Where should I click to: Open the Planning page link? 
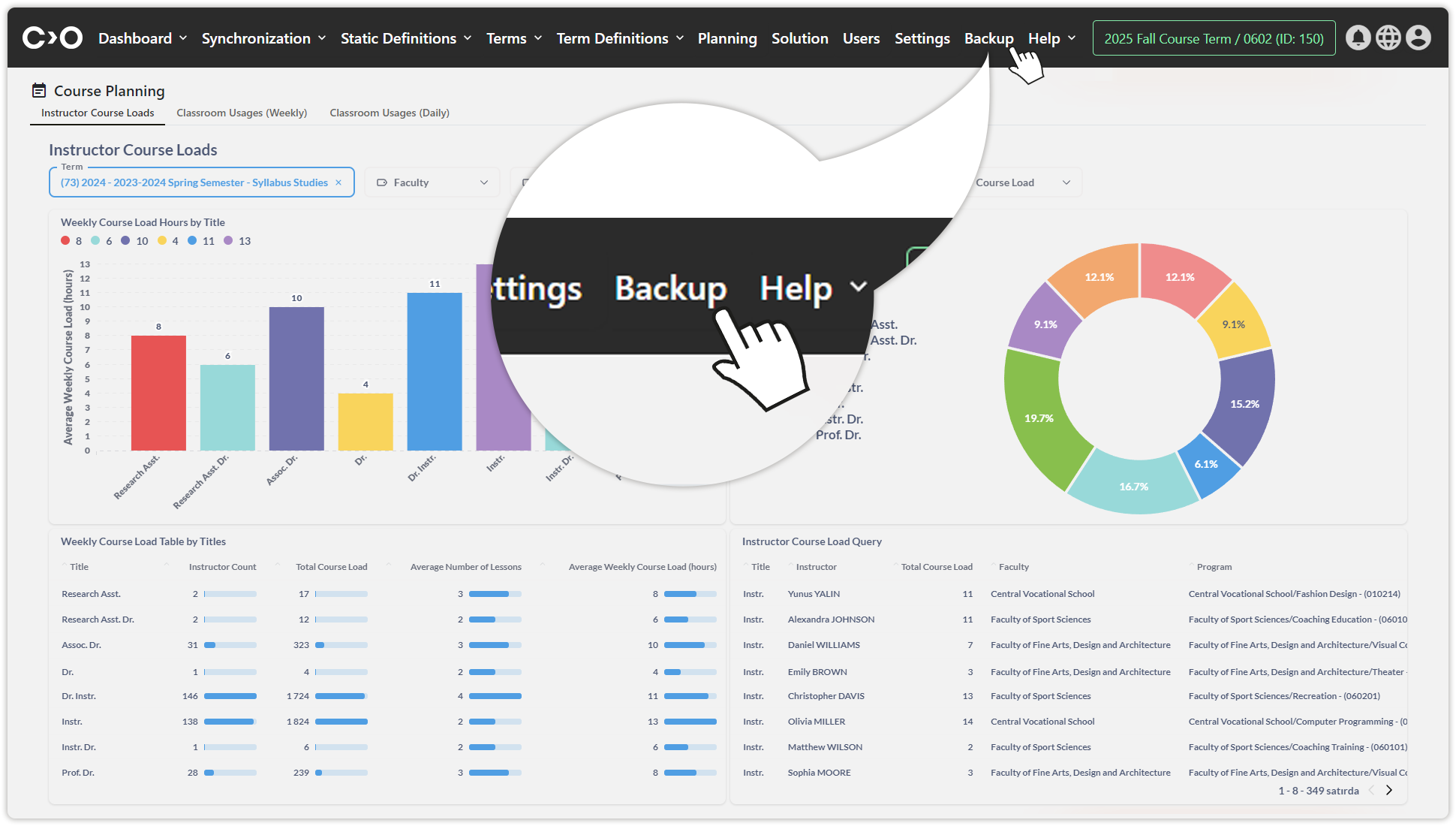tap(726, 38)
